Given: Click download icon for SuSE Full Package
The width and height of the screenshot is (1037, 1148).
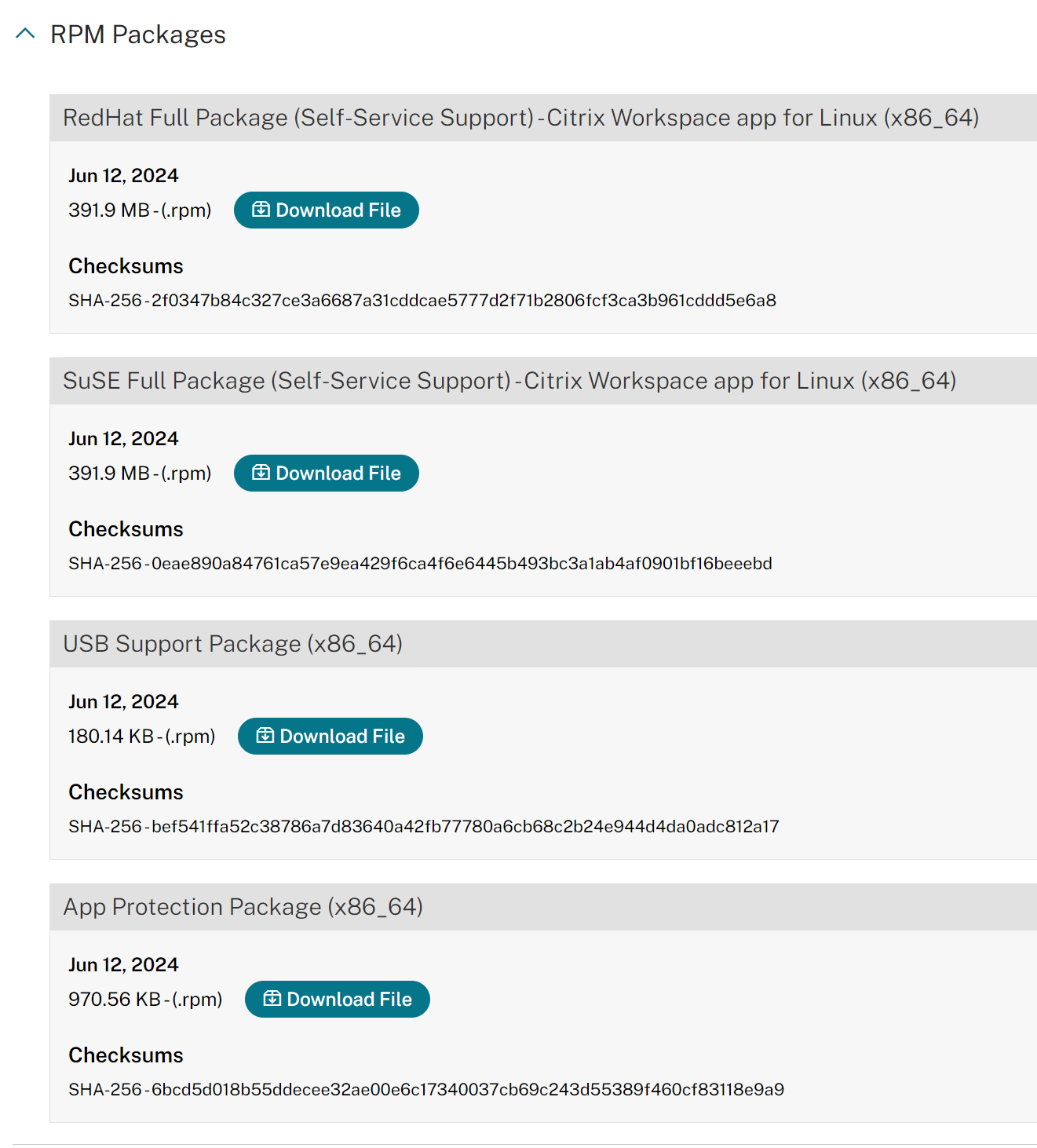Looking at the screenshot, I should tap(261, 473).
